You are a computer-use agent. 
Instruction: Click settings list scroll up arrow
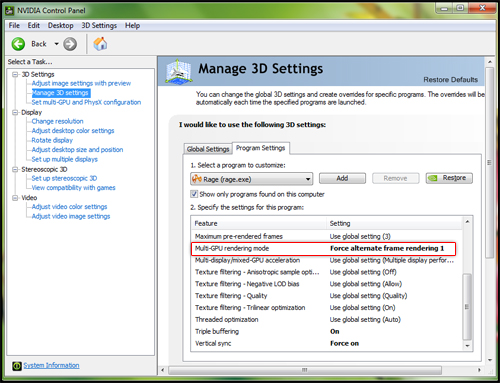[467, 222]
